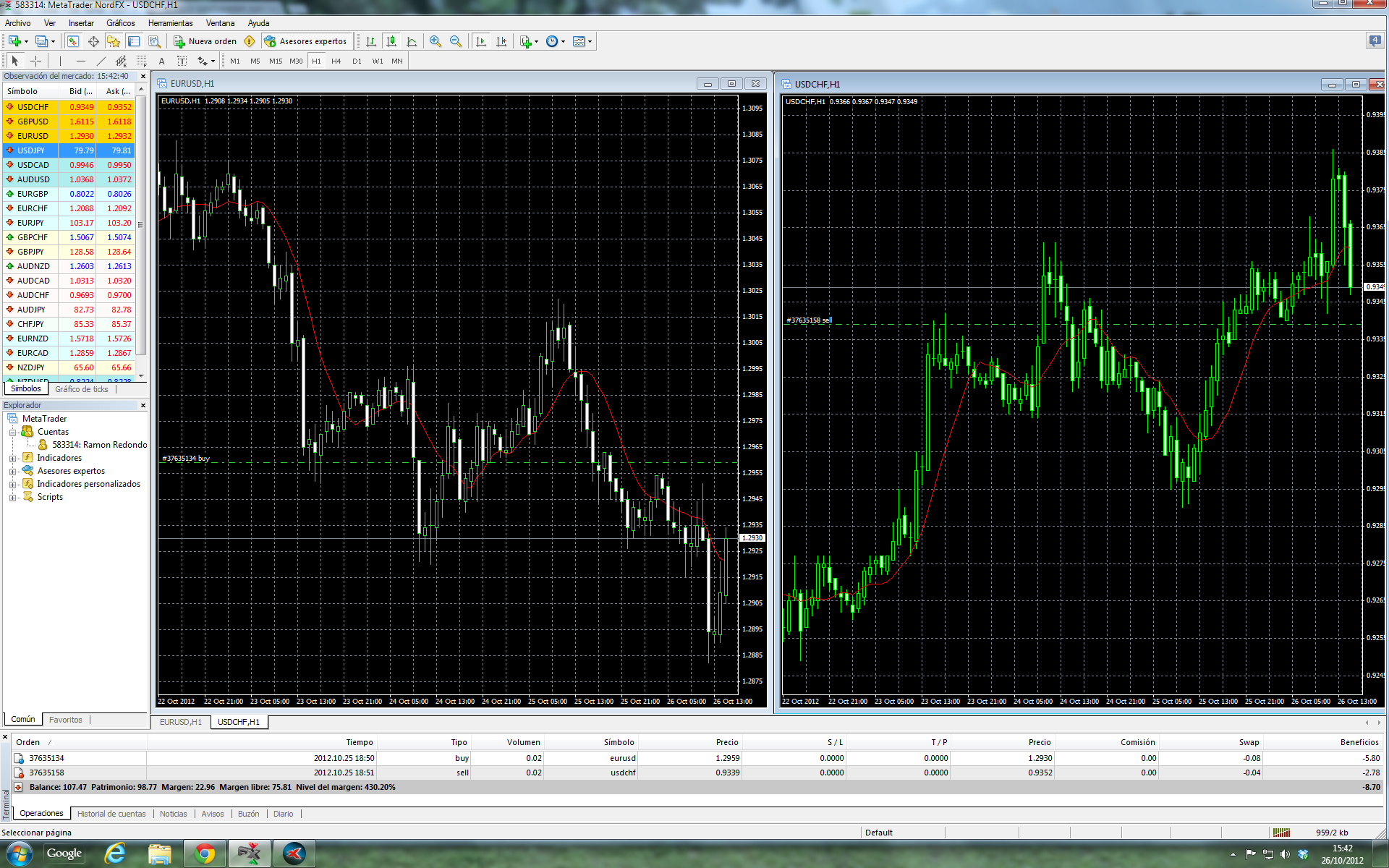The width and height of the screenshot is (1389, 868).
Task: Click the Zoom In magnifier icon
Action: [x=435, y=41]
